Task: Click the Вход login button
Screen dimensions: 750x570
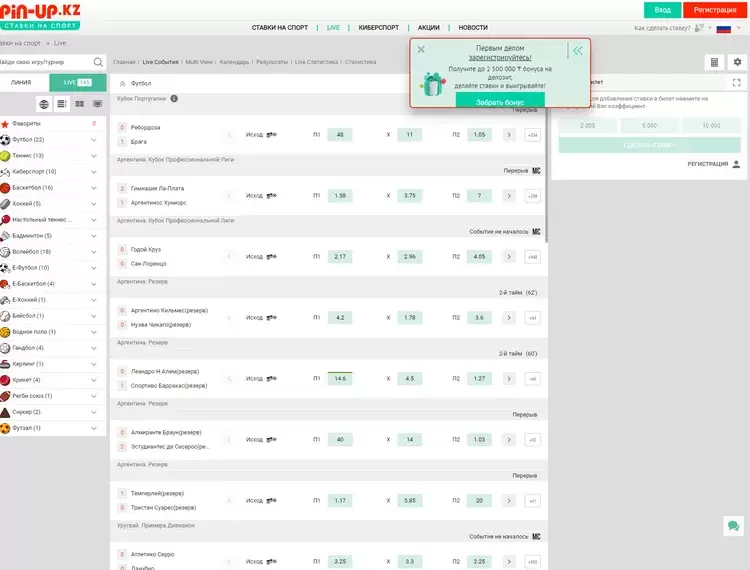Action: pos(662,10)
